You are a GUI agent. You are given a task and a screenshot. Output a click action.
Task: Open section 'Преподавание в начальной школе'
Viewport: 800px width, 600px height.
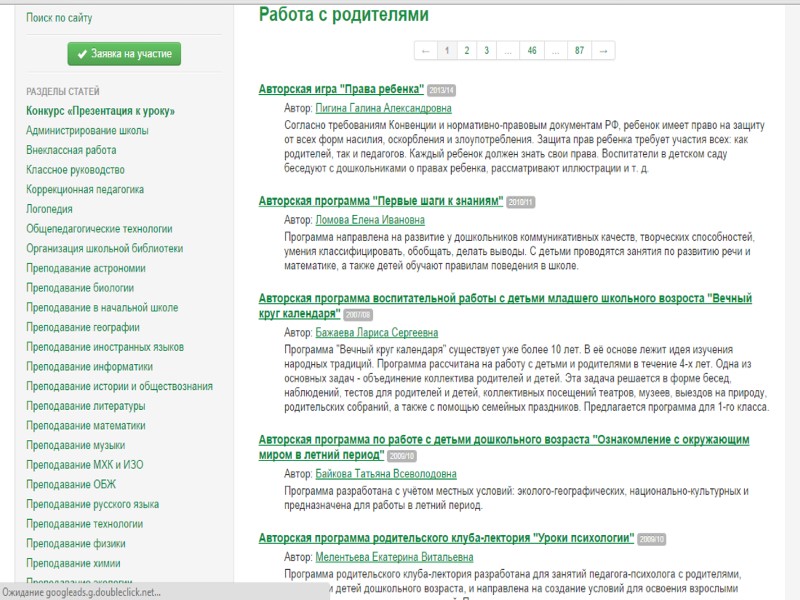[102, 308]
